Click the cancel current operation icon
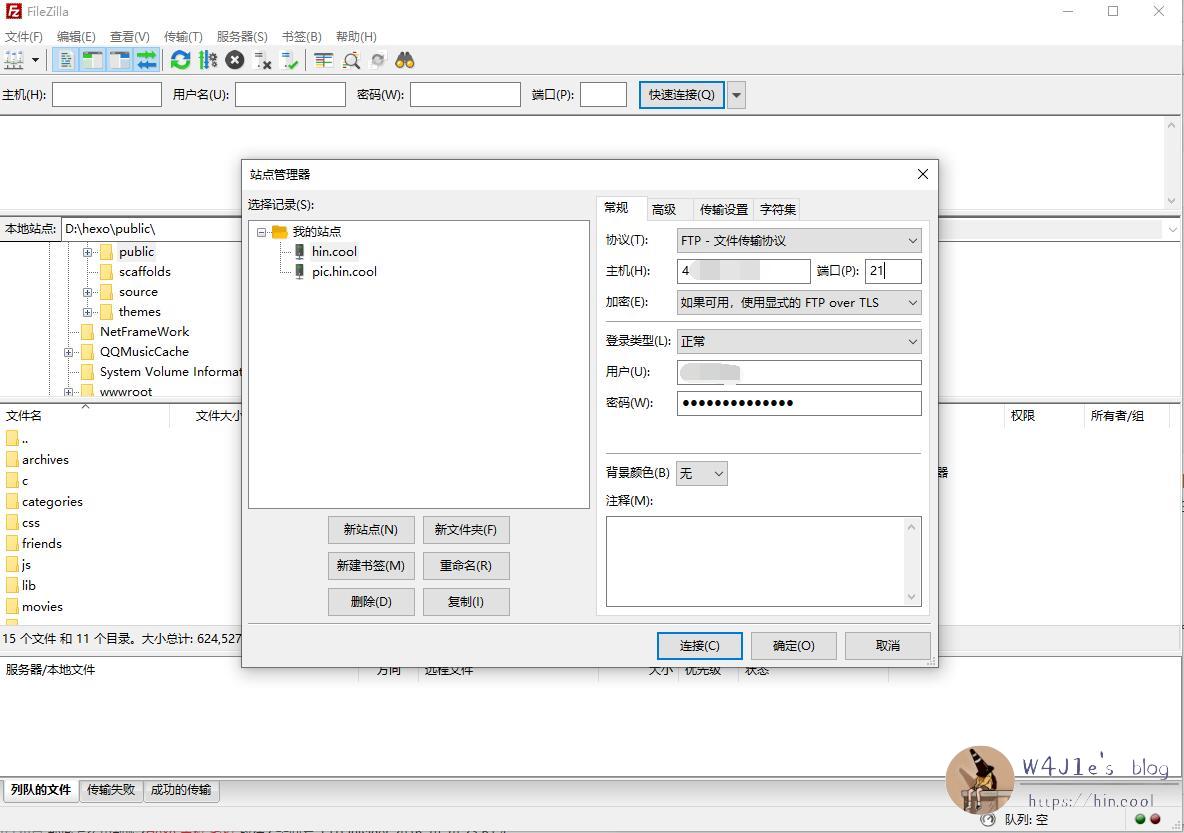1184x833 pixels. pos(235,60)
